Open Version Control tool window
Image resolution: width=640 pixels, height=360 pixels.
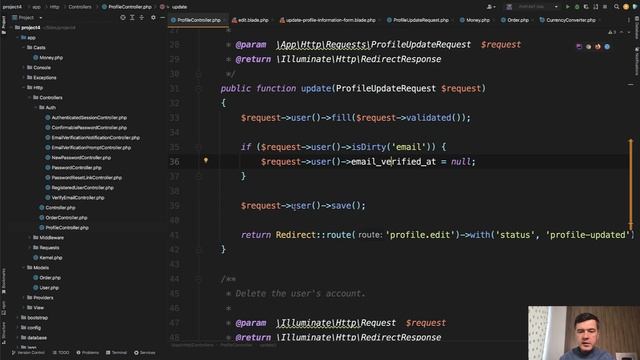click(28, 353)
